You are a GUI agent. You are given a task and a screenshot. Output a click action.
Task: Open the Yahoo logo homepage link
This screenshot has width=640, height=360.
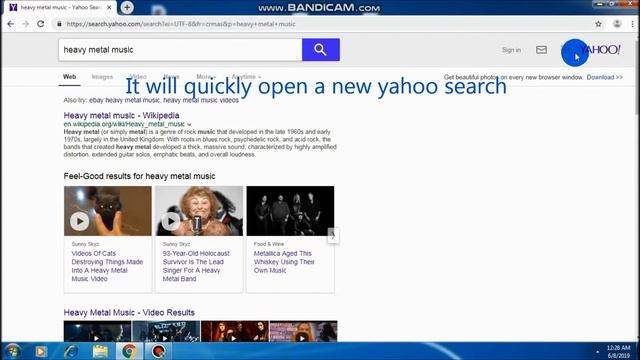pos(600,50)
